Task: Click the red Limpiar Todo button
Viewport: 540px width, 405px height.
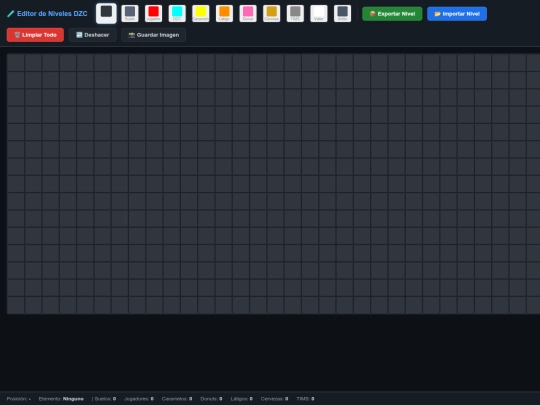Action: [35, 35]
